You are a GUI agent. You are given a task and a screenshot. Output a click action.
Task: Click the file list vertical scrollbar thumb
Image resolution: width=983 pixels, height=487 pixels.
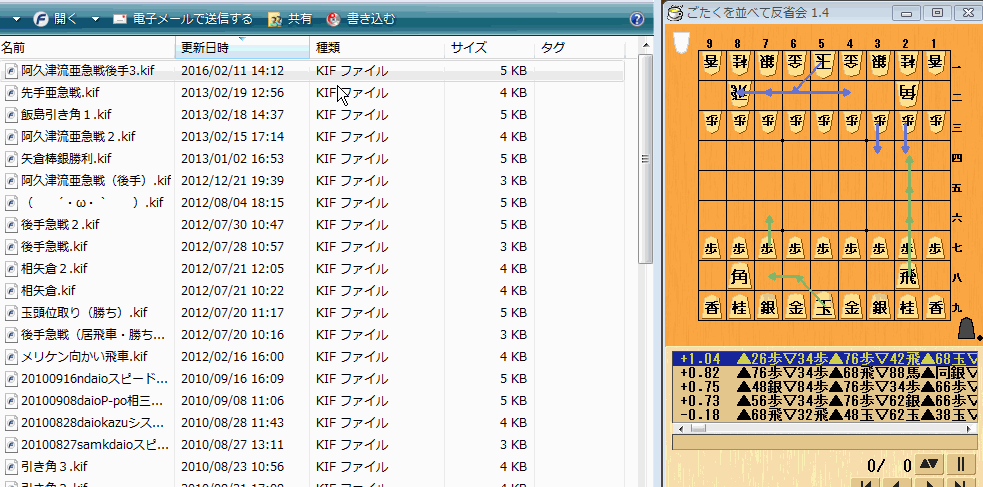point(645,159)
